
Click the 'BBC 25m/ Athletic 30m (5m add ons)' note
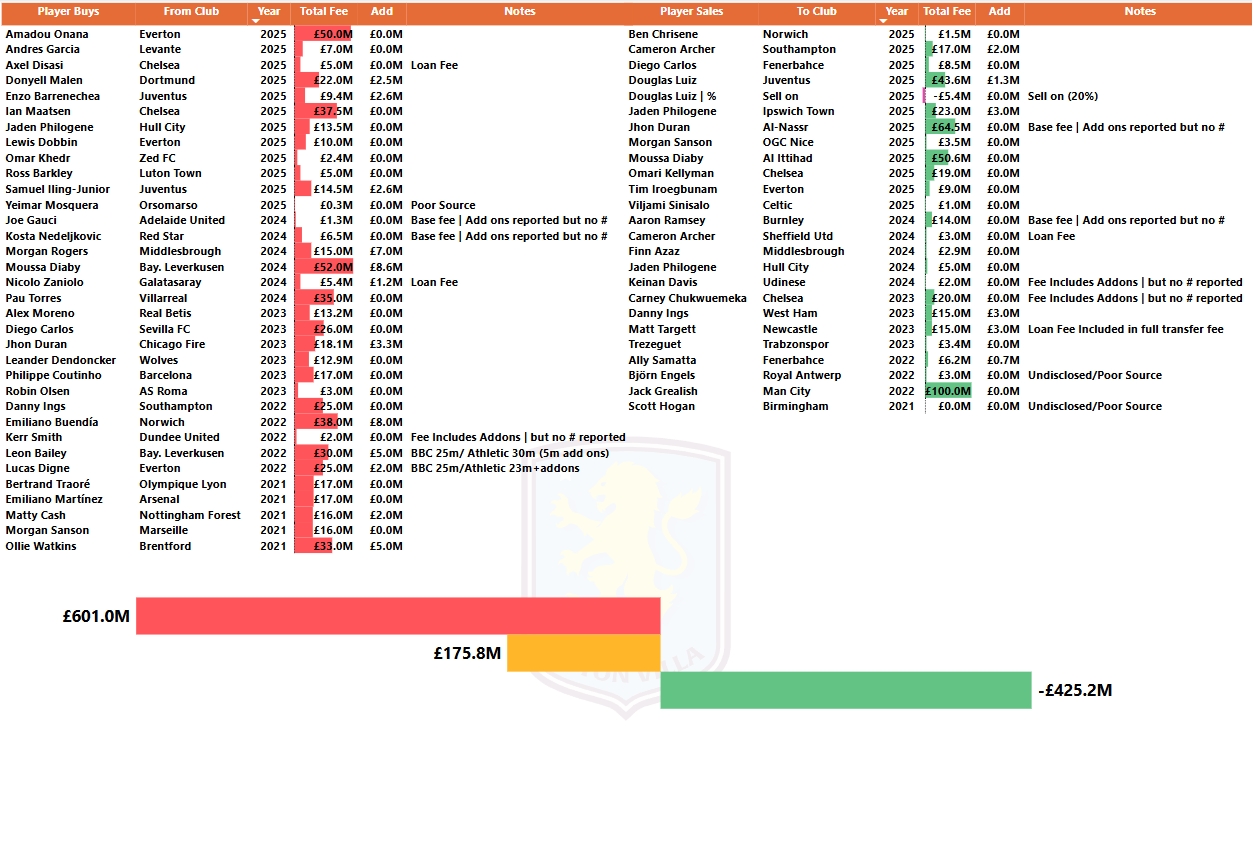point(509,453)
